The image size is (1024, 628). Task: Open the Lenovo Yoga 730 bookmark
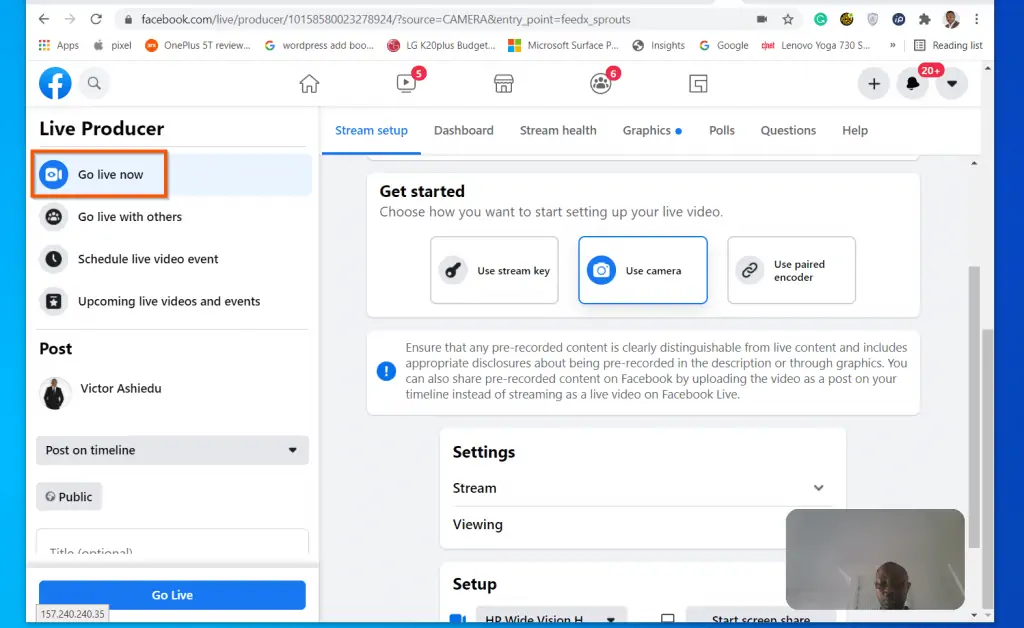[x=816, y=45]
